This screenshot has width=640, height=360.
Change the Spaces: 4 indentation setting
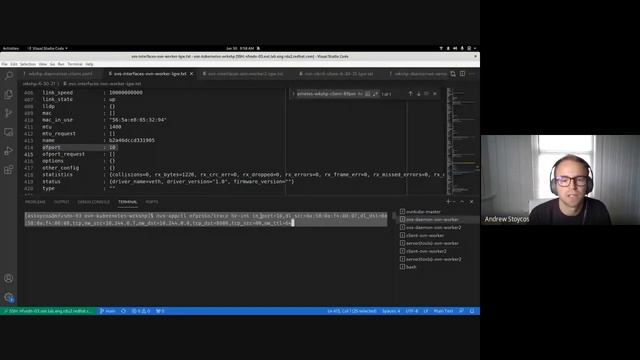[391, 311]
